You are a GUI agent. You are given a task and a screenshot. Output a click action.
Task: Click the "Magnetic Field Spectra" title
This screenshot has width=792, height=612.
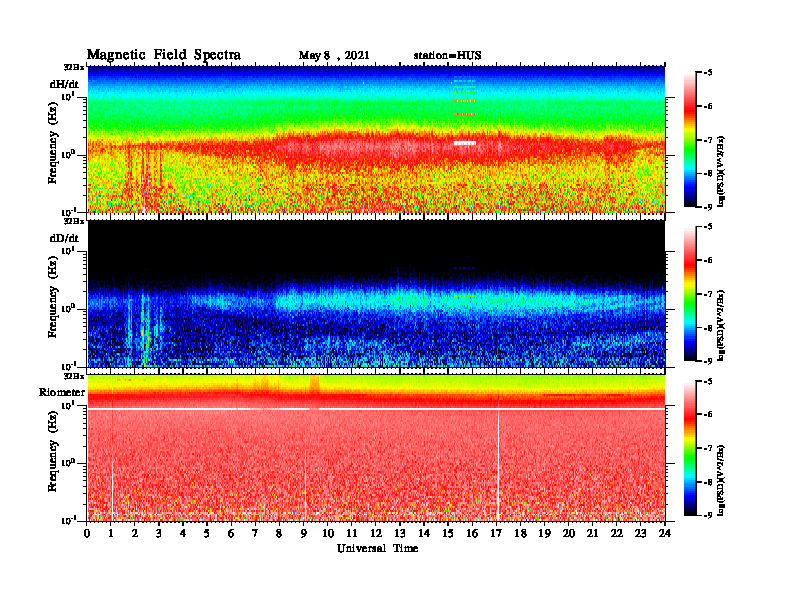(x=164, y=55)
